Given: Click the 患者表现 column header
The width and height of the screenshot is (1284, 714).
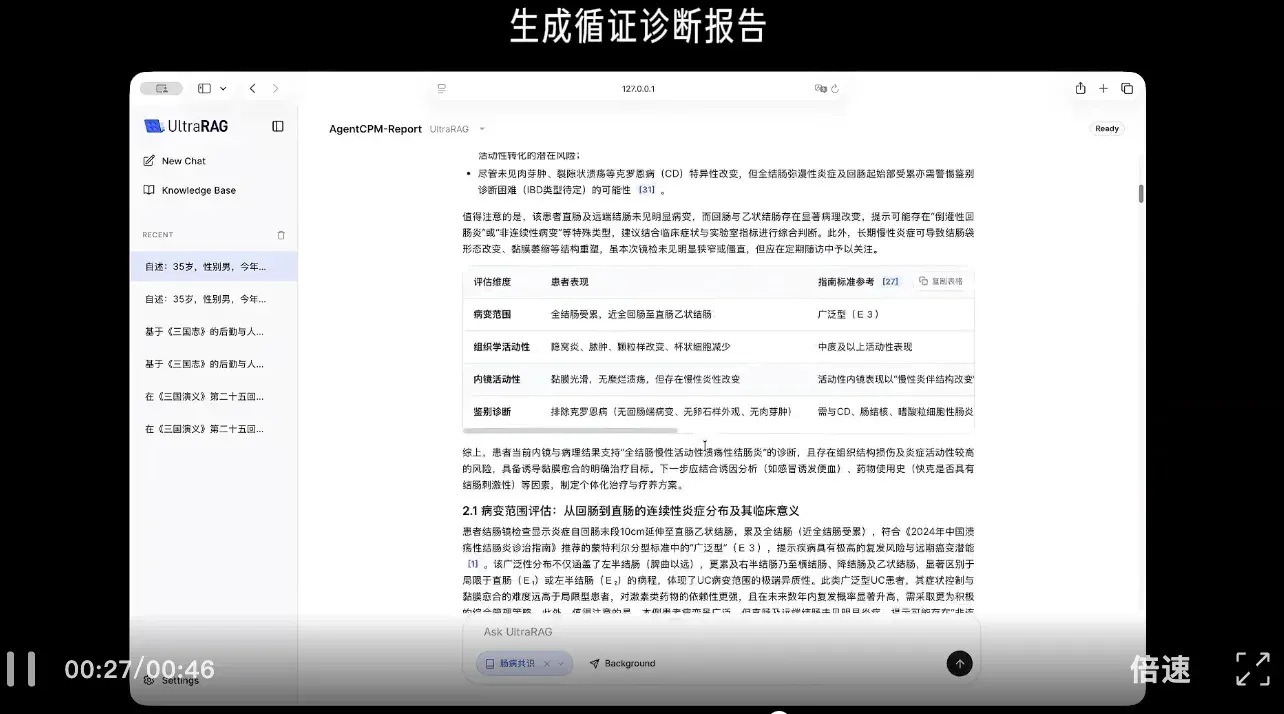Looking at the screenshot, I should point(570,282).
